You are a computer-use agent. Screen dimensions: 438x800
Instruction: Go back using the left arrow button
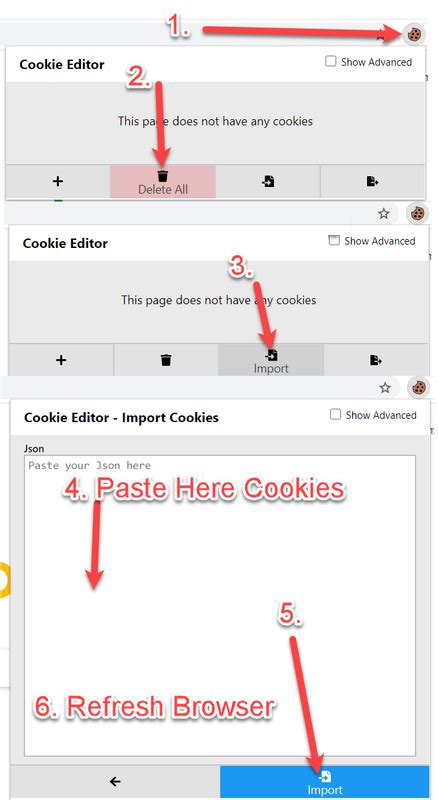click(115, 781)
